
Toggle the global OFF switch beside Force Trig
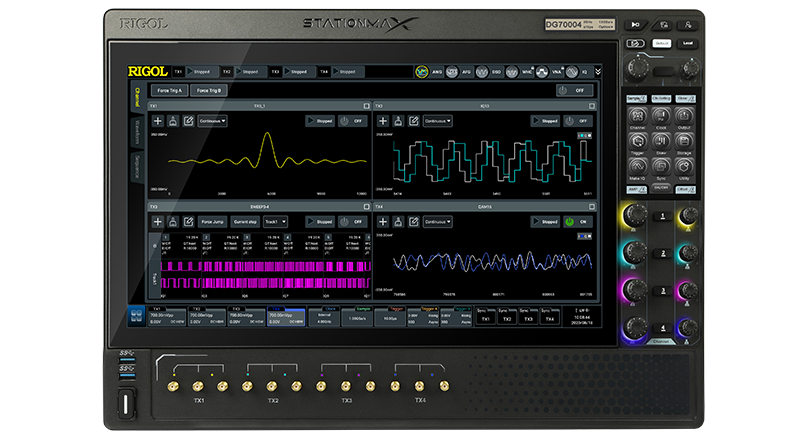pyautogui.click(x=577, y=90)
